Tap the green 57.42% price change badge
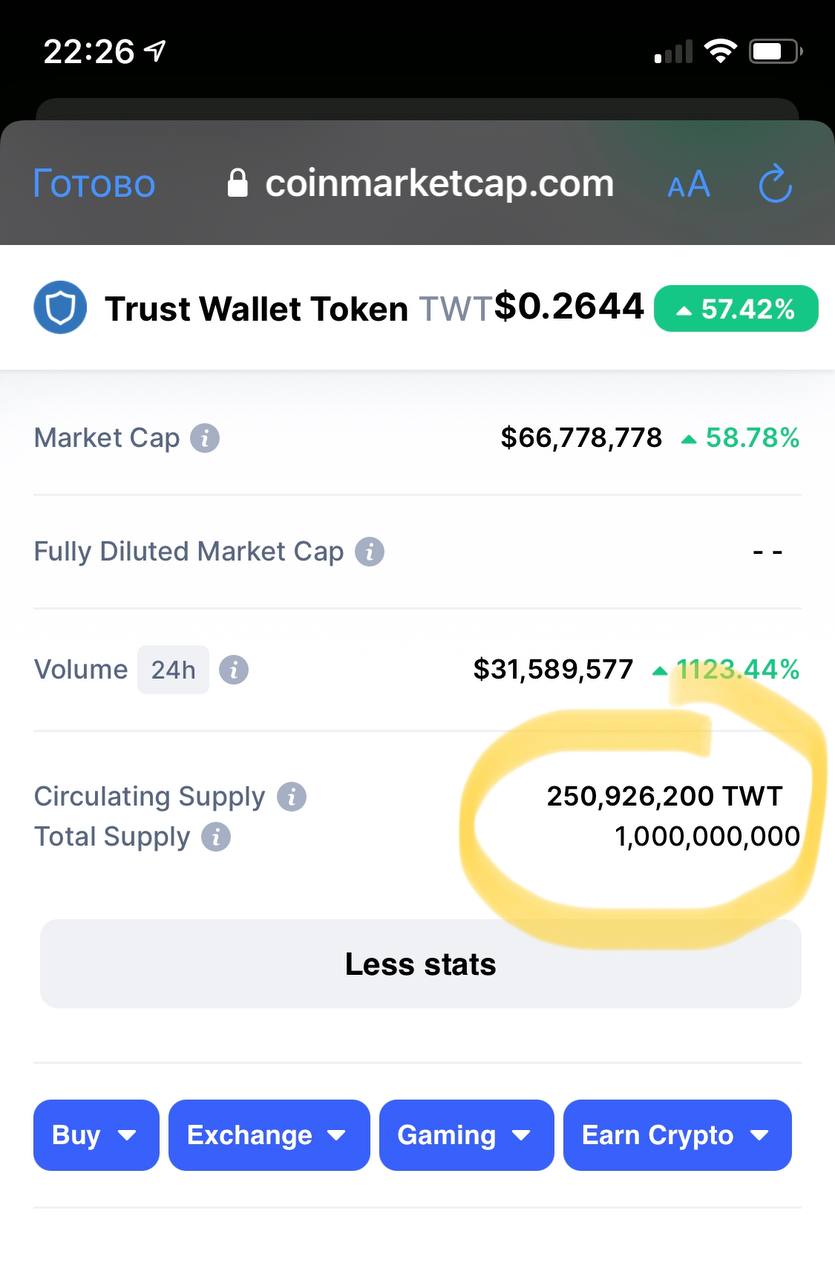 click(736, 309)
